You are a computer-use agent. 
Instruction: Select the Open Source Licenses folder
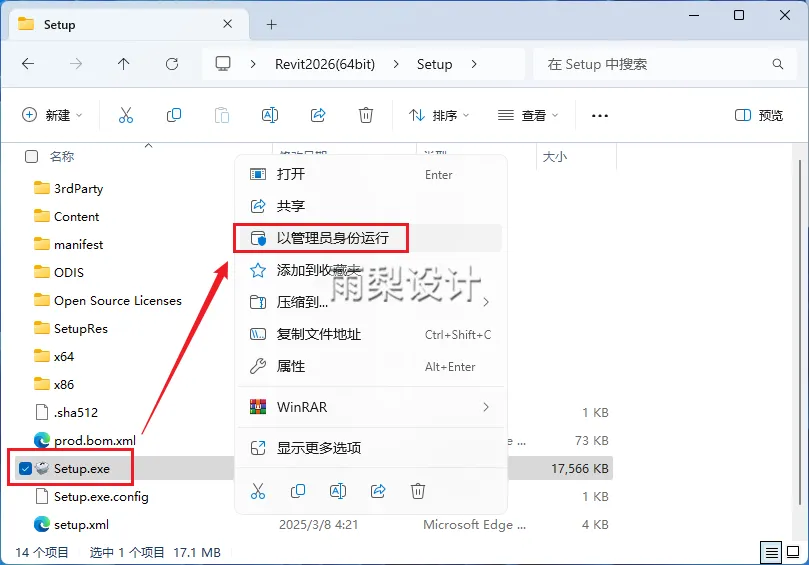click(118, 300)
